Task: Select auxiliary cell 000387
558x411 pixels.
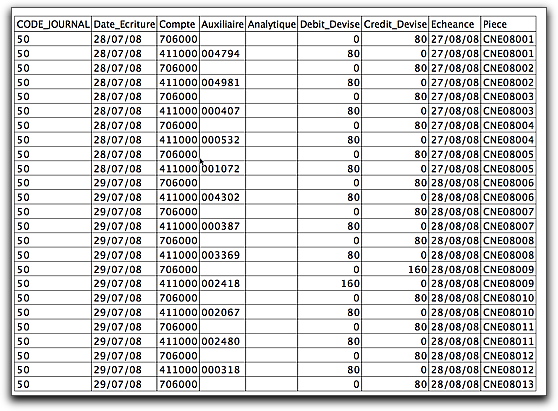Action: [222, 226]
